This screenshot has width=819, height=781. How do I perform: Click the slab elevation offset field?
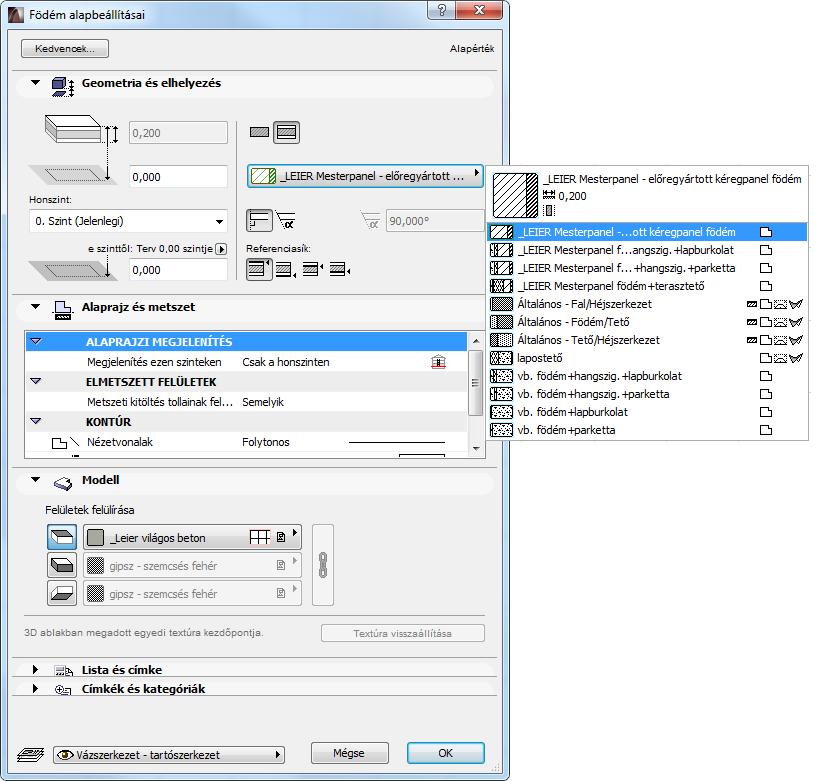(178, 177)
